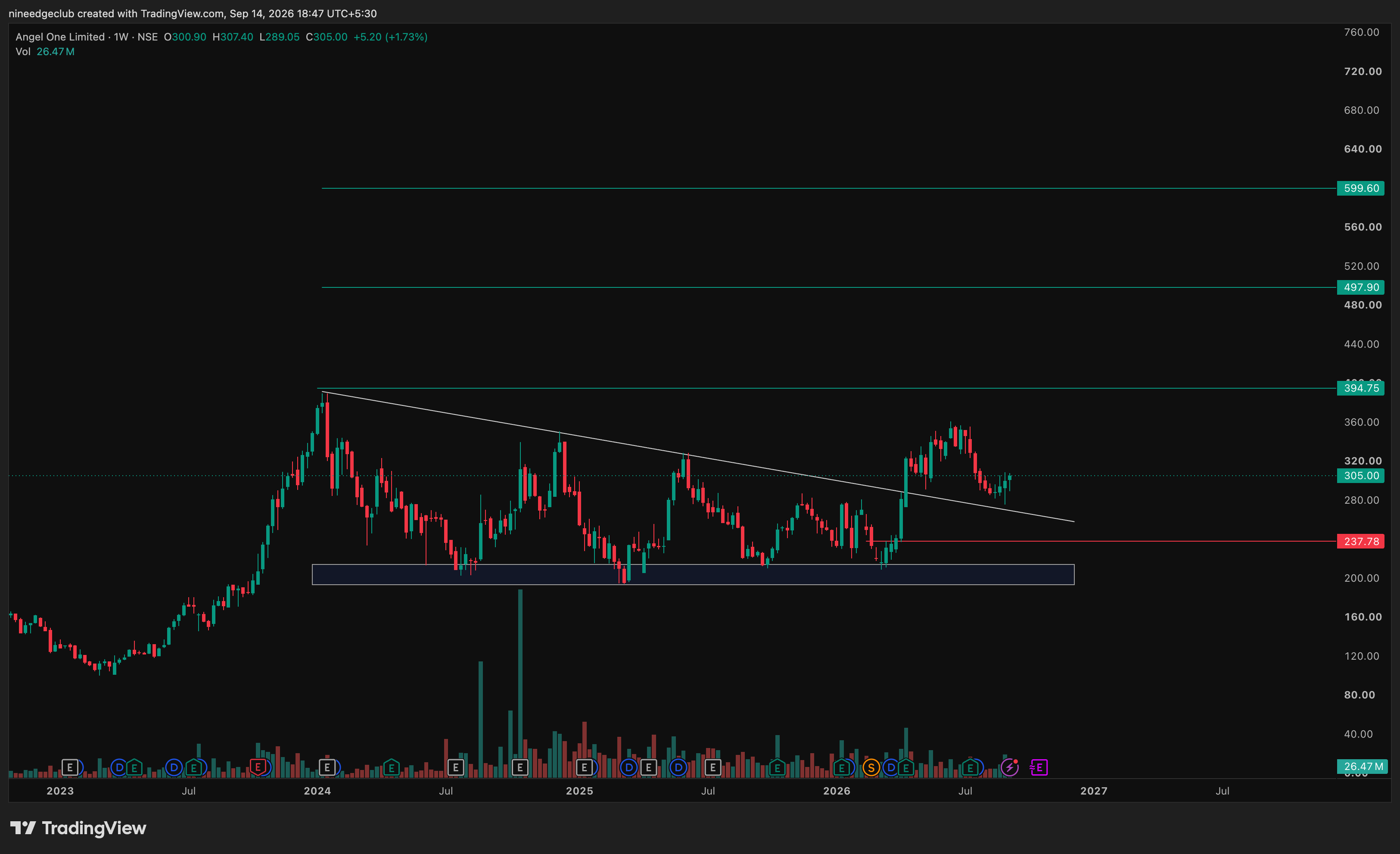This screenshot has width=1400, height=854.
Task: Click the TradingView logo
Action: click(78, 828)
